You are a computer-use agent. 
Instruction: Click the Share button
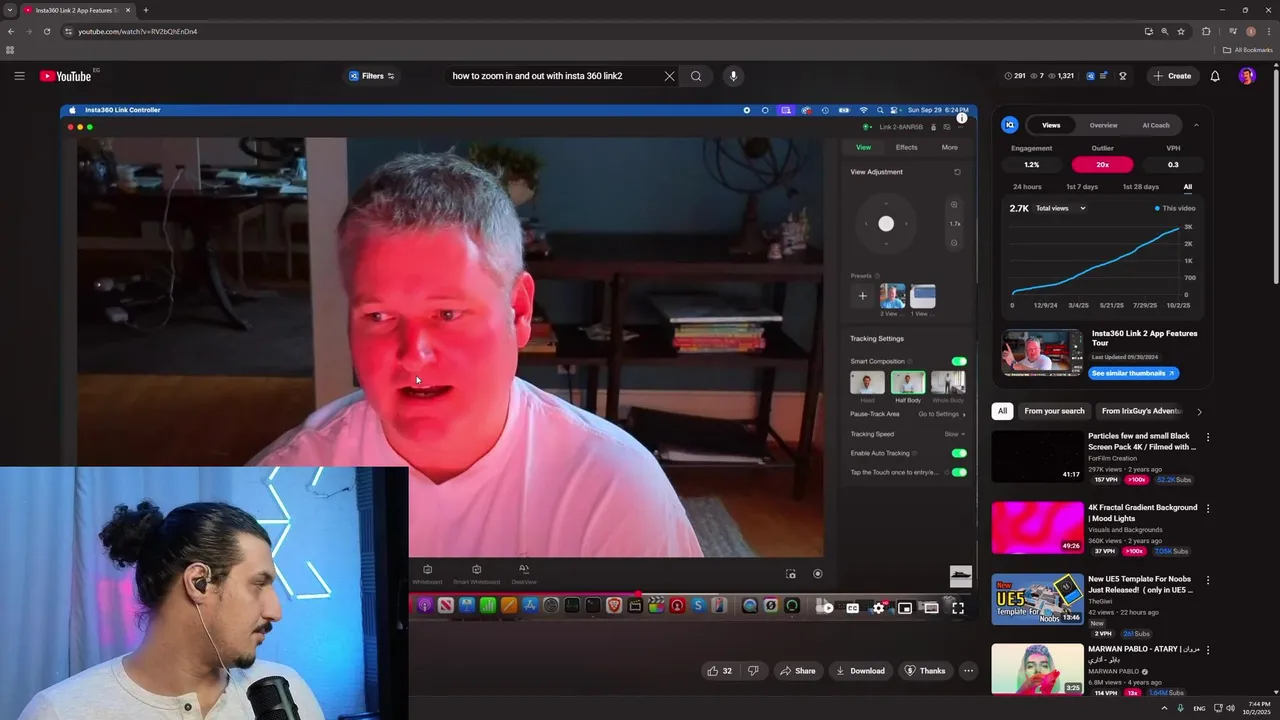pos(797,671)
